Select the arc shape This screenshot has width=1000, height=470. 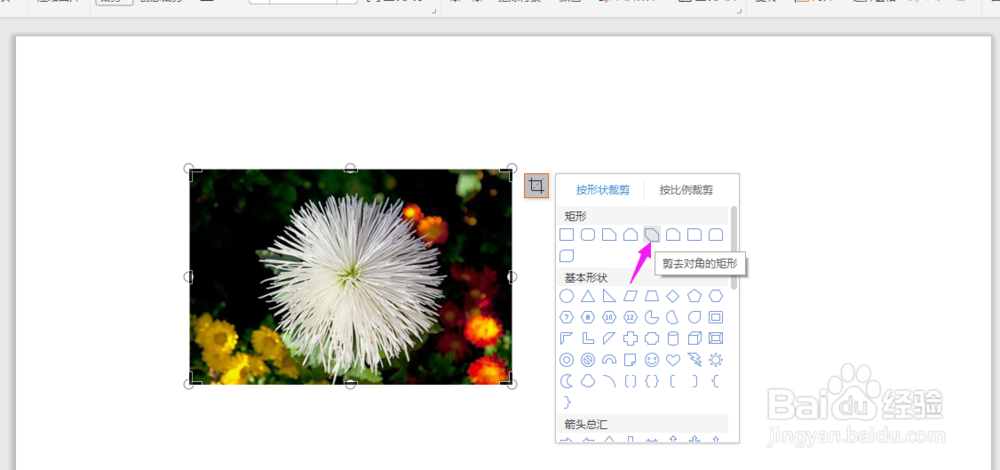coord(609,381)
